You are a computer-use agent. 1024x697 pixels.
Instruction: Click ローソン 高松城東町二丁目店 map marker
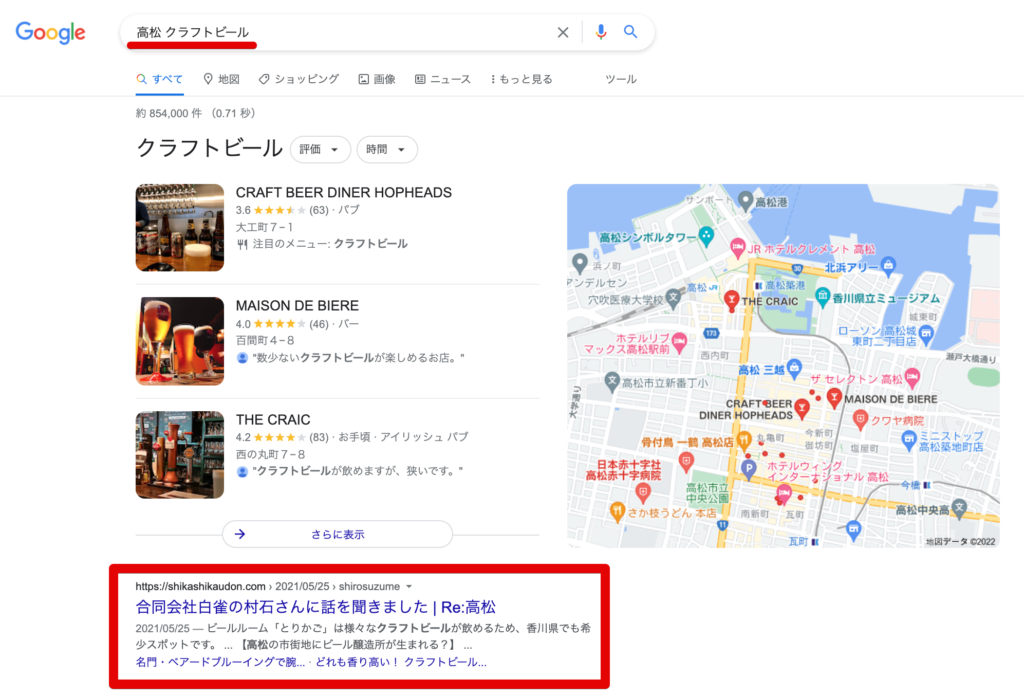pos(926,336)
